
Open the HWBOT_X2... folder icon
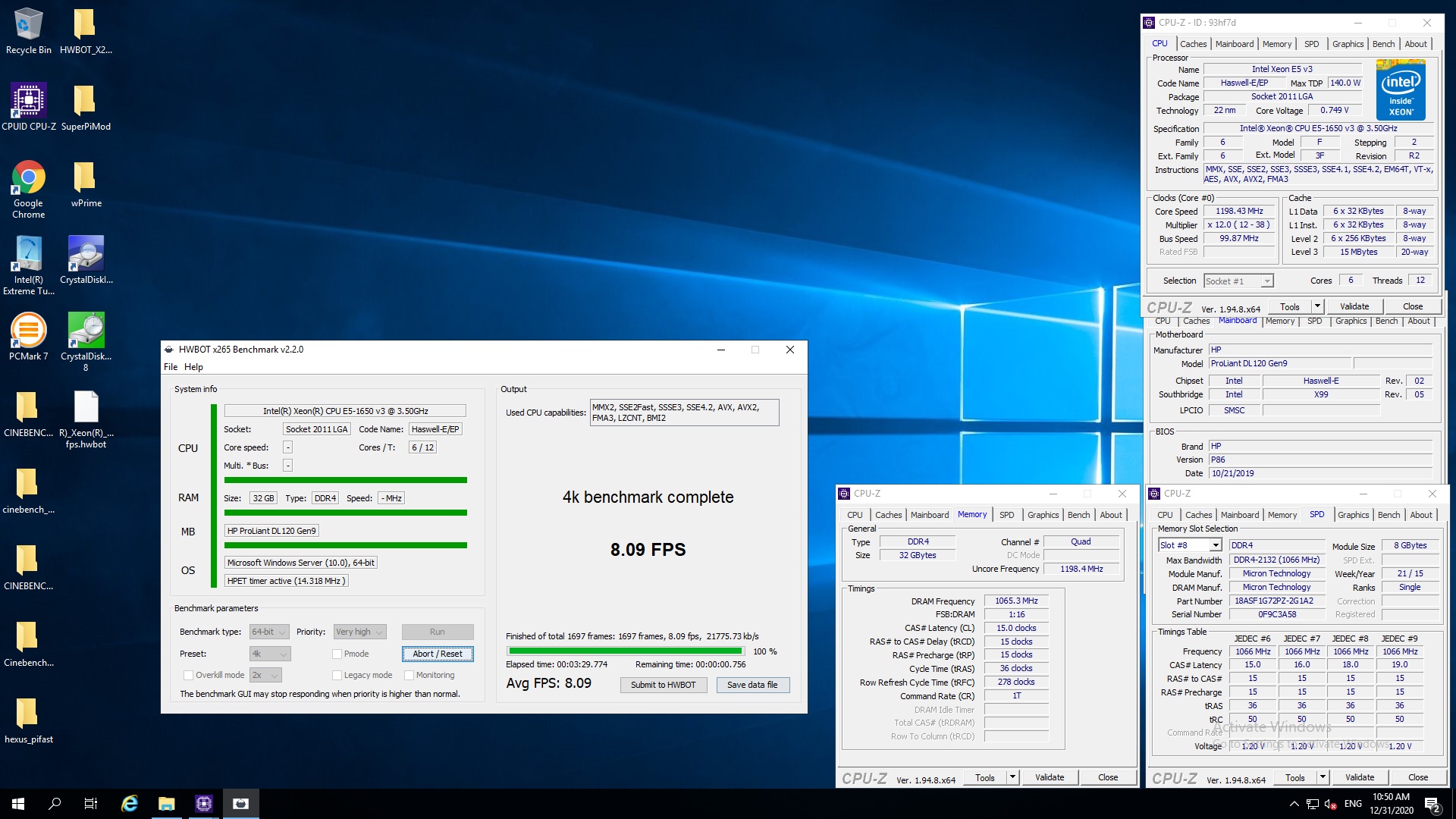tap(86, 31)
